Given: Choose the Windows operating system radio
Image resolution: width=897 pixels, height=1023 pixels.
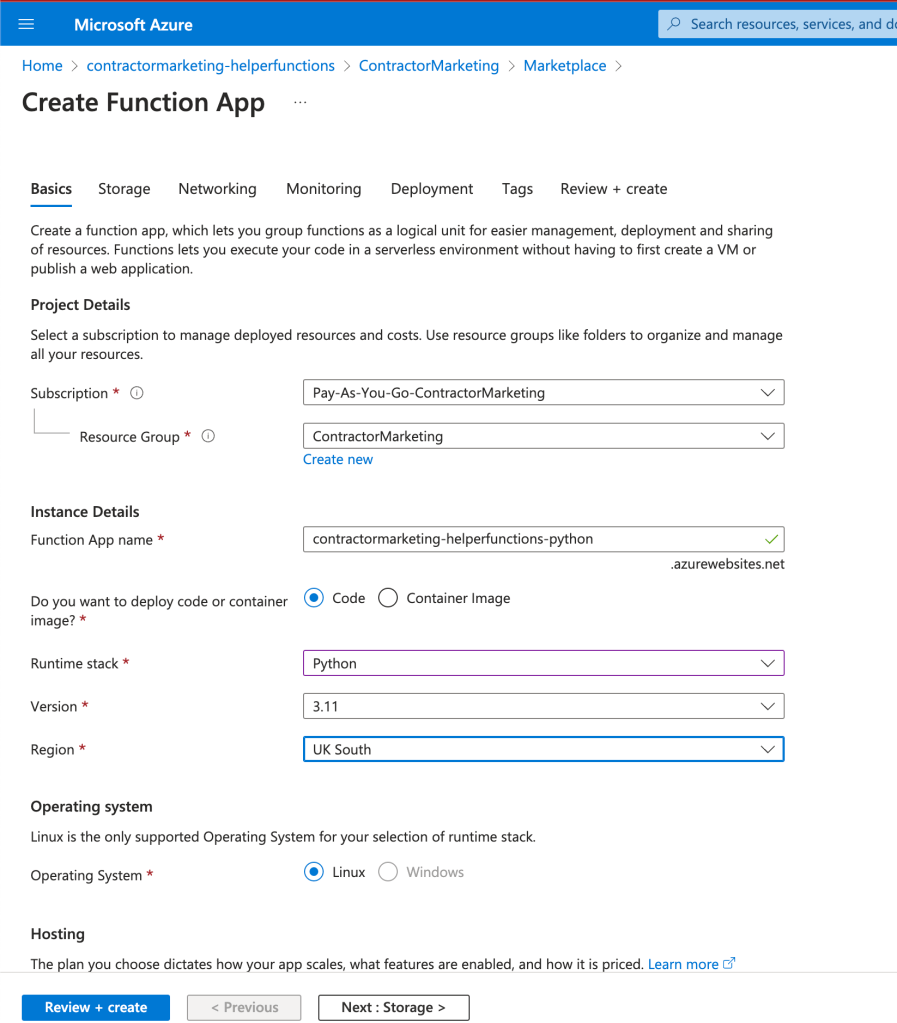Looking at the screenshot, I should pos(388,872).
